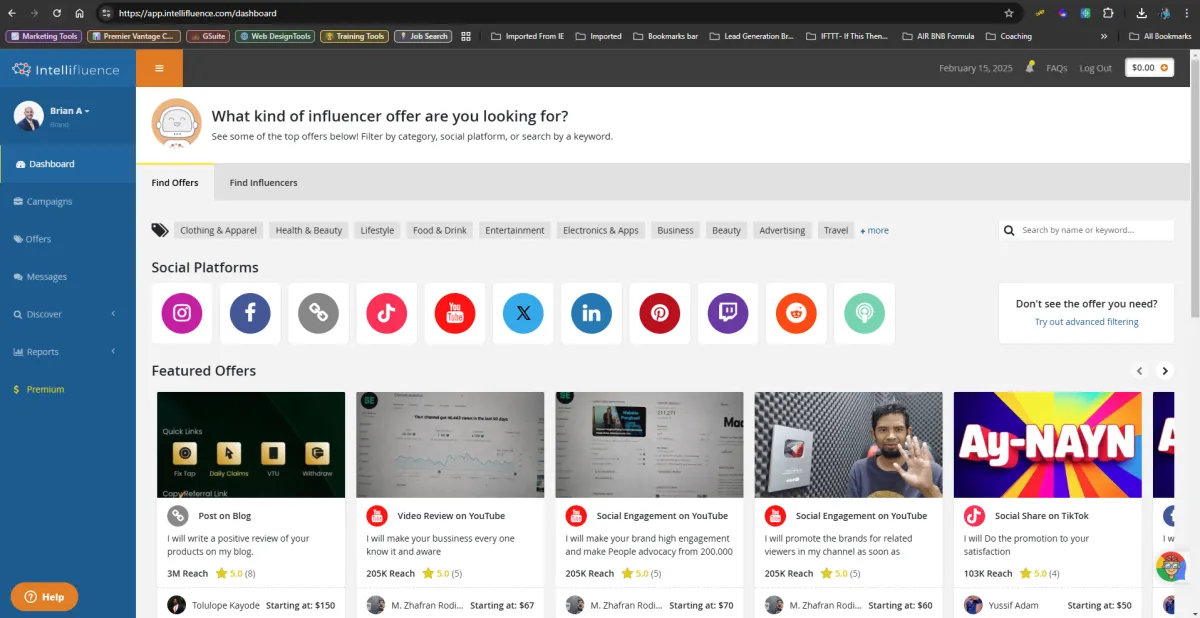
Task: Open Video Review on YouTube offer title
Action: (451, 516)
